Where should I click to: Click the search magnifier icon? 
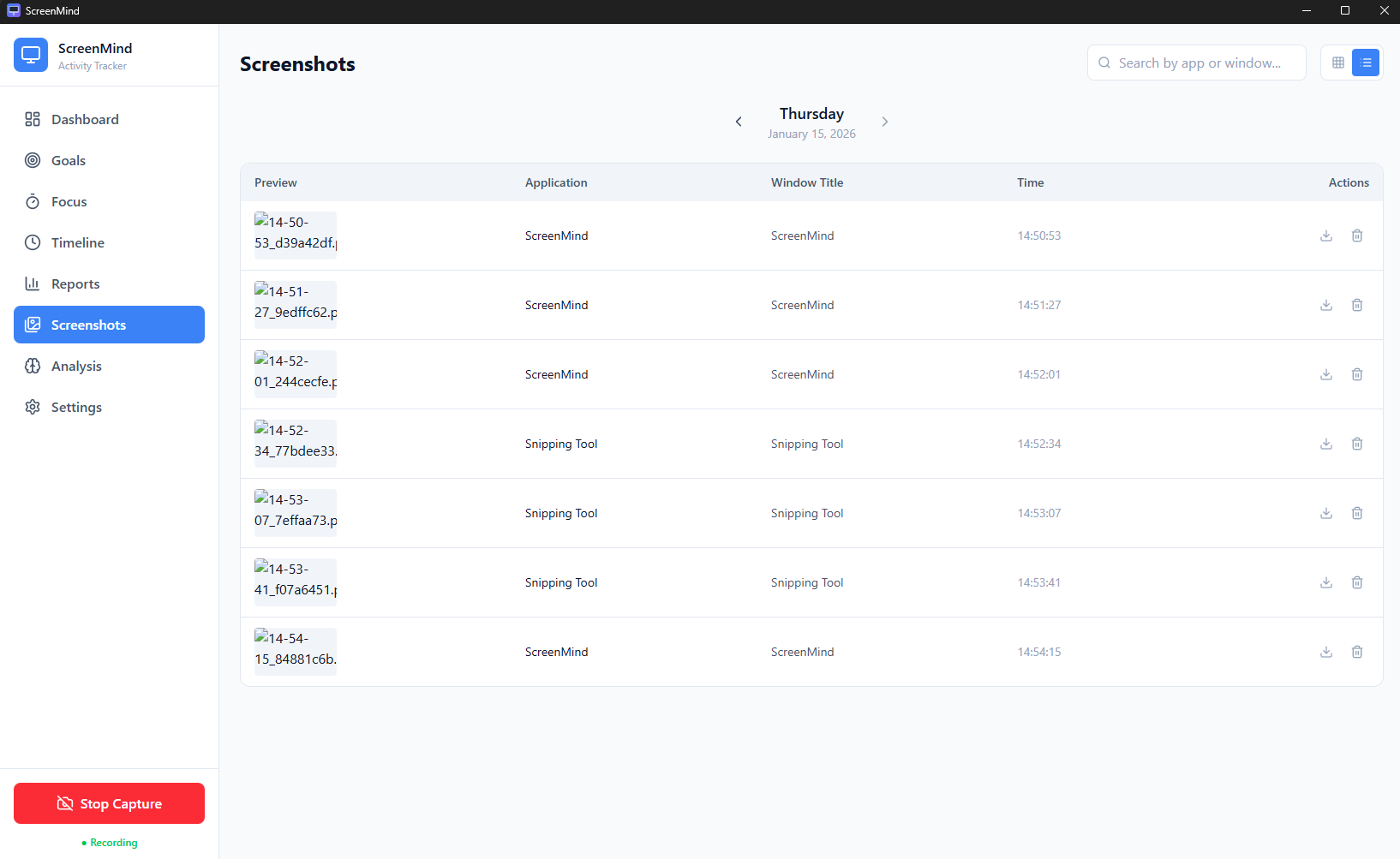click(1104, 62)
